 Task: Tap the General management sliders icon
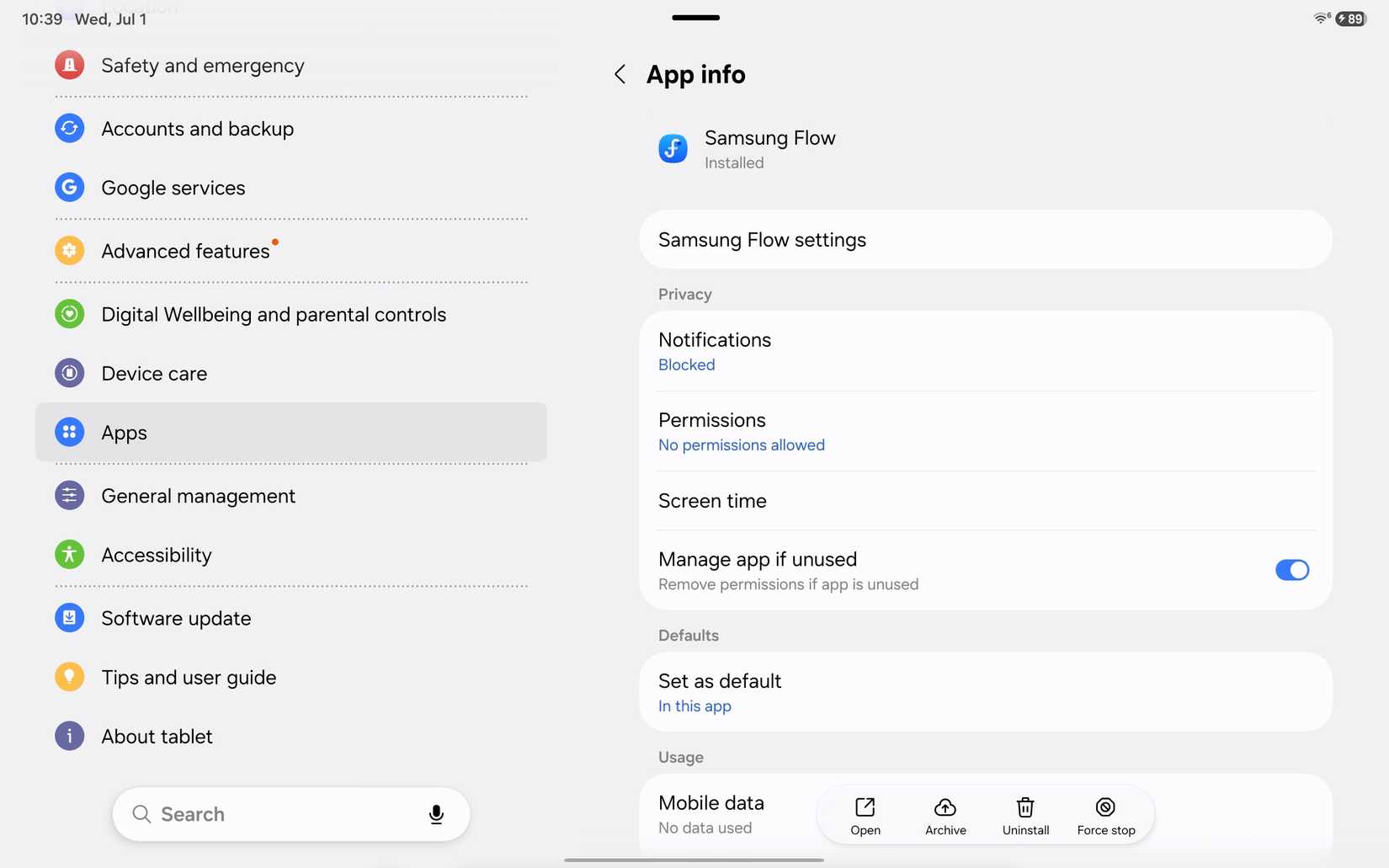(69, 495)
